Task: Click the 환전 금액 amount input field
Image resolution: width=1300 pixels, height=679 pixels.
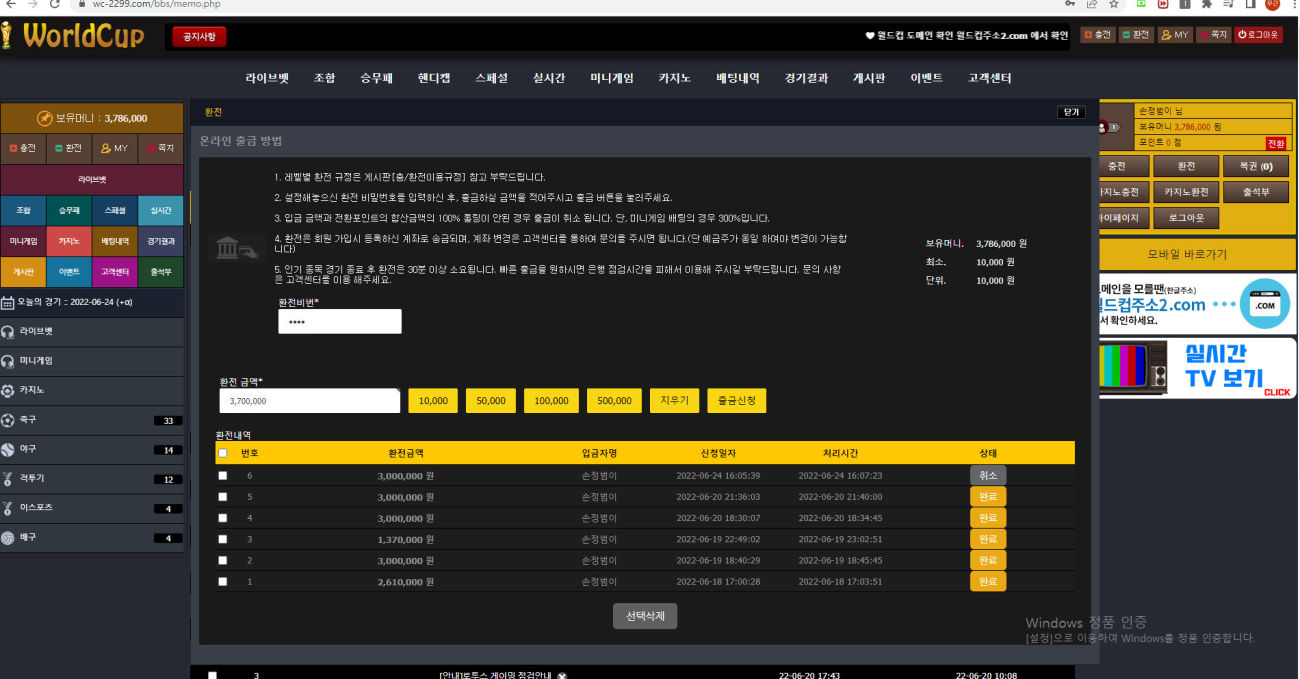Action: coord(310,401)
